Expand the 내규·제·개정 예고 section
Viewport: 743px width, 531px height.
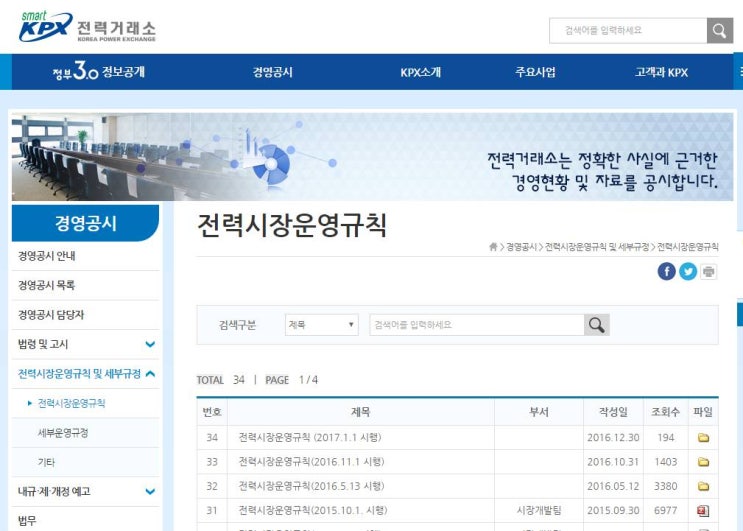click(150, 491)
